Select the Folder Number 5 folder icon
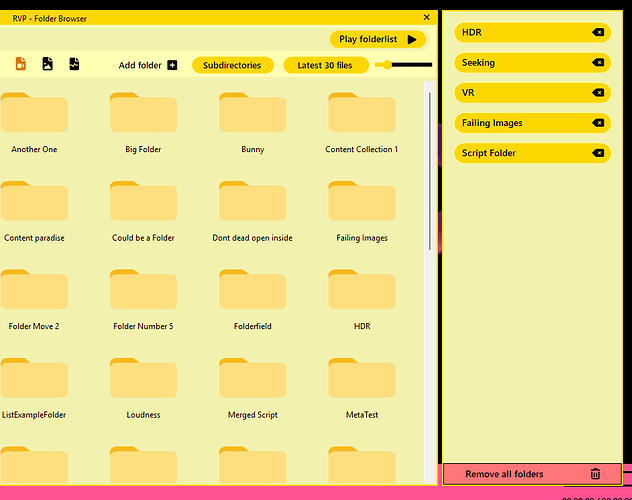The image size is (632, 500). [x=143, y=289]
